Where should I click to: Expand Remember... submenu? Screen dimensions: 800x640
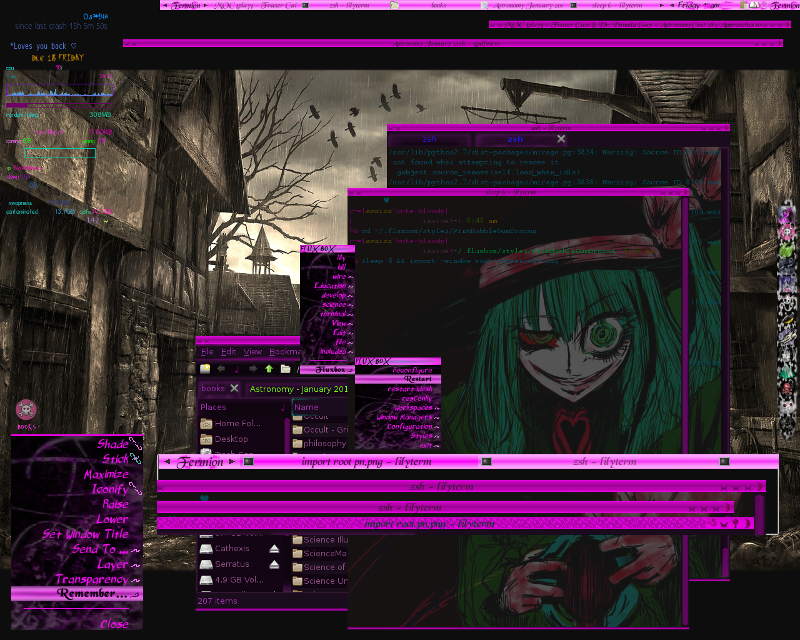click(77, 594)
